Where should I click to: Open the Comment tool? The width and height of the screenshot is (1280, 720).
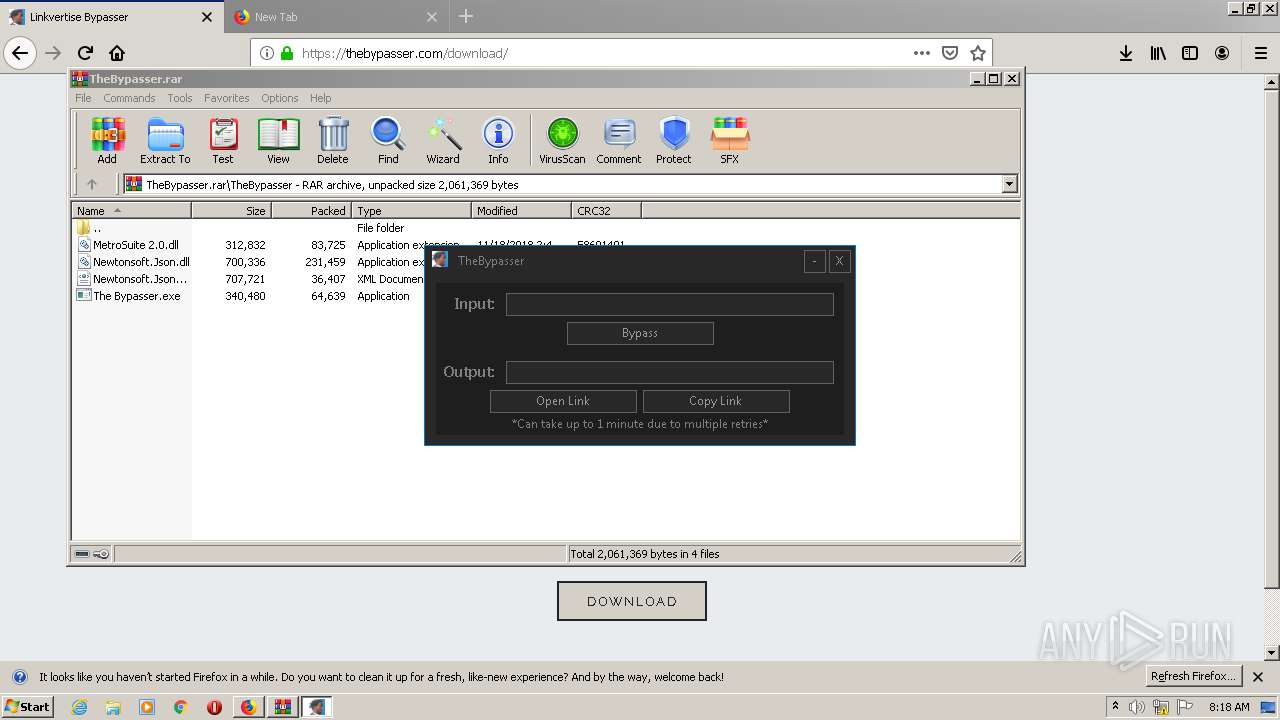619,140
